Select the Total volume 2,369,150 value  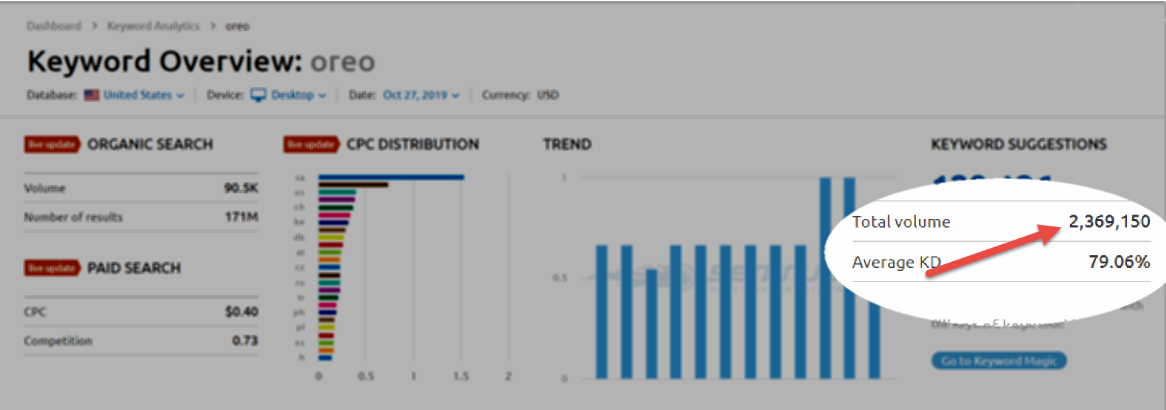[1109, 221]
